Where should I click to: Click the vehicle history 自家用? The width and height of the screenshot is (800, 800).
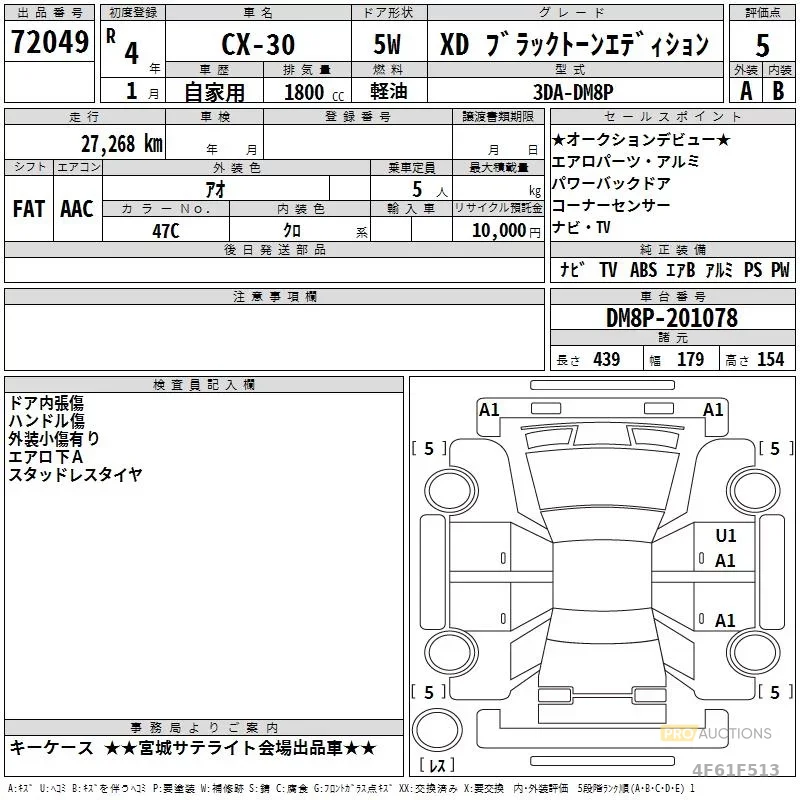coord(214,92)
